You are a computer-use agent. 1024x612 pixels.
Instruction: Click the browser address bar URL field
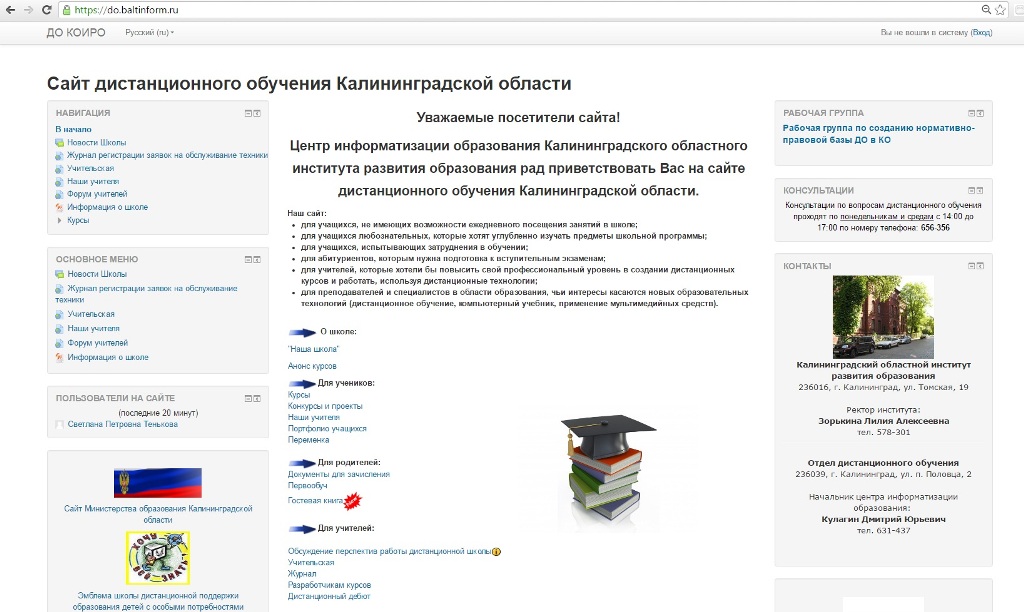pos(500,9)
